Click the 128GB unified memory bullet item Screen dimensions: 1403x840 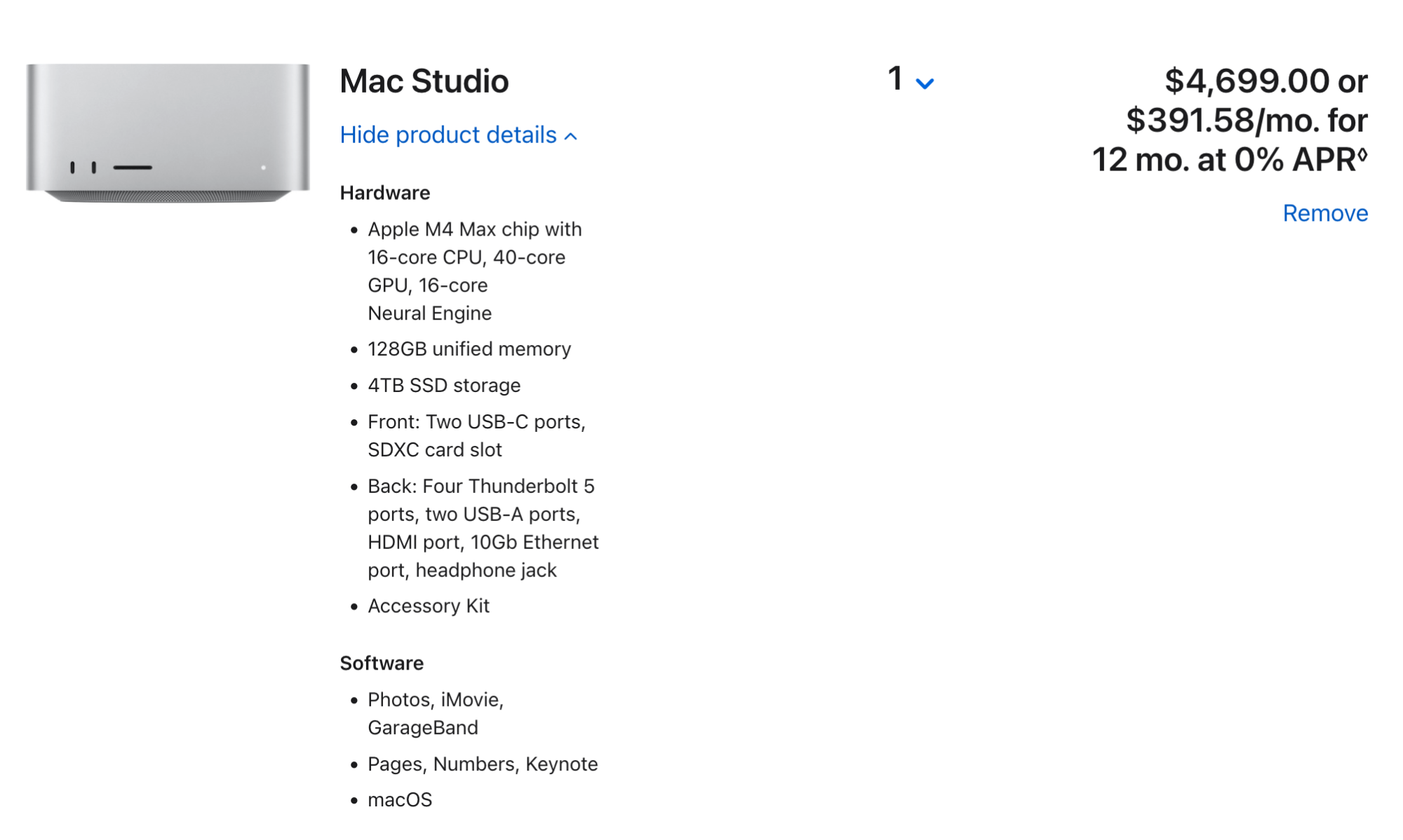tap(470, 349)
